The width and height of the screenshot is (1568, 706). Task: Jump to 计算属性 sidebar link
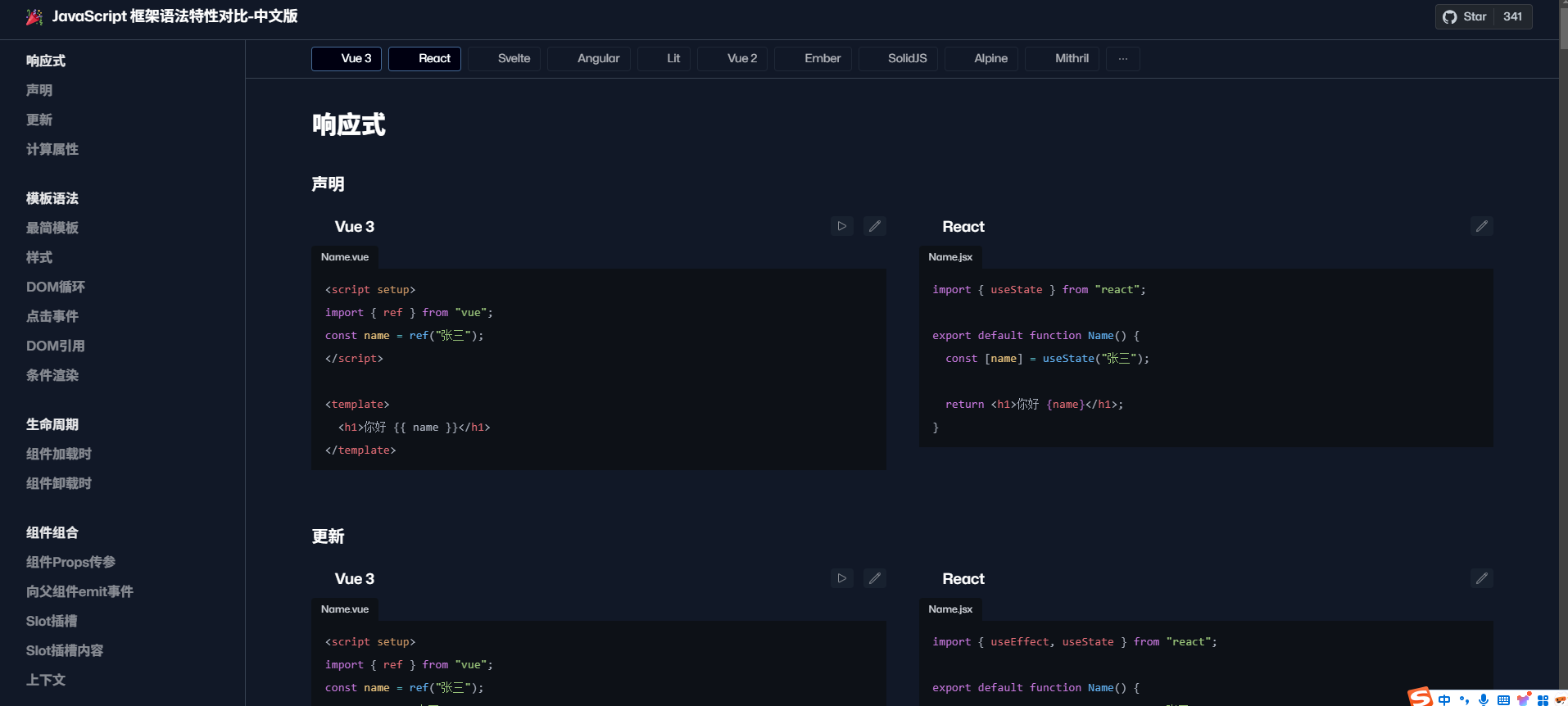pos(52,149)
